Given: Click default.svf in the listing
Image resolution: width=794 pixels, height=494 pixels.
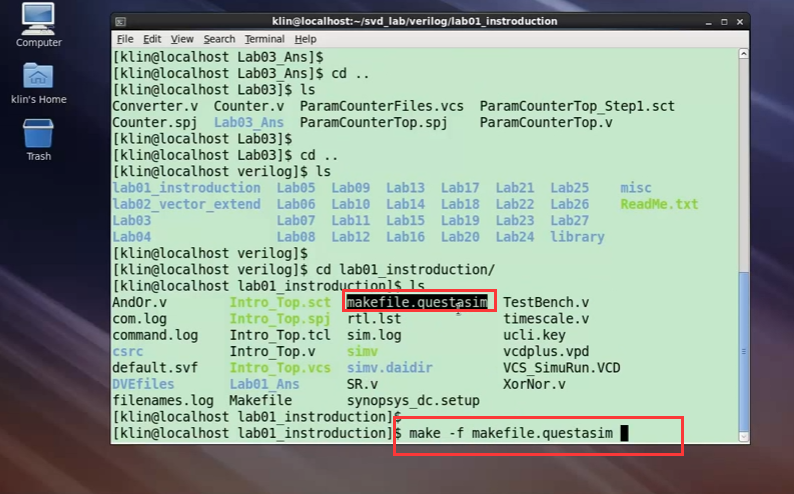Looking at the screenshot, I should [x=155, y=368].
